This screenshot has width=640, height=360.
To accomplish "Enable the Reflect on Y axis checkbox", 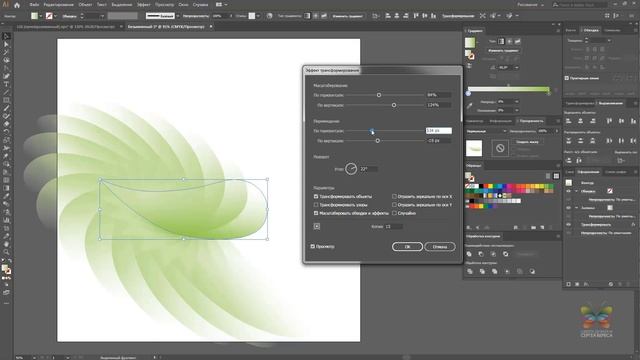I will 394,205.
